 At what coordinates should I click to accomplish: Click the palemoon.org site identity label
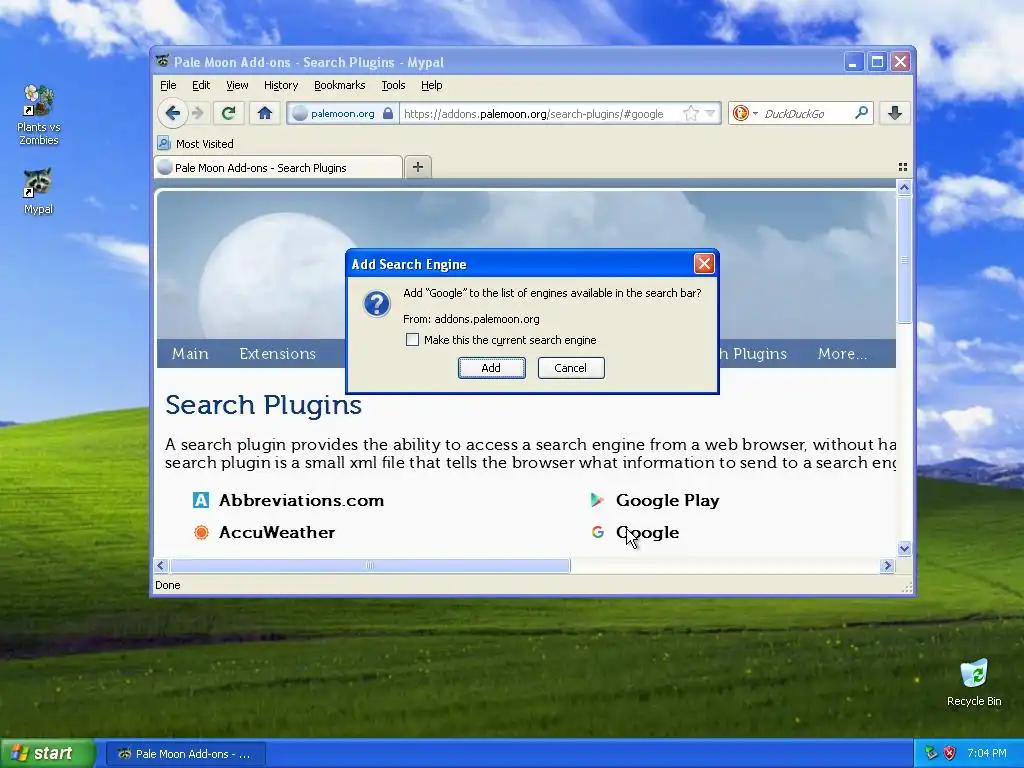[342, 113]
